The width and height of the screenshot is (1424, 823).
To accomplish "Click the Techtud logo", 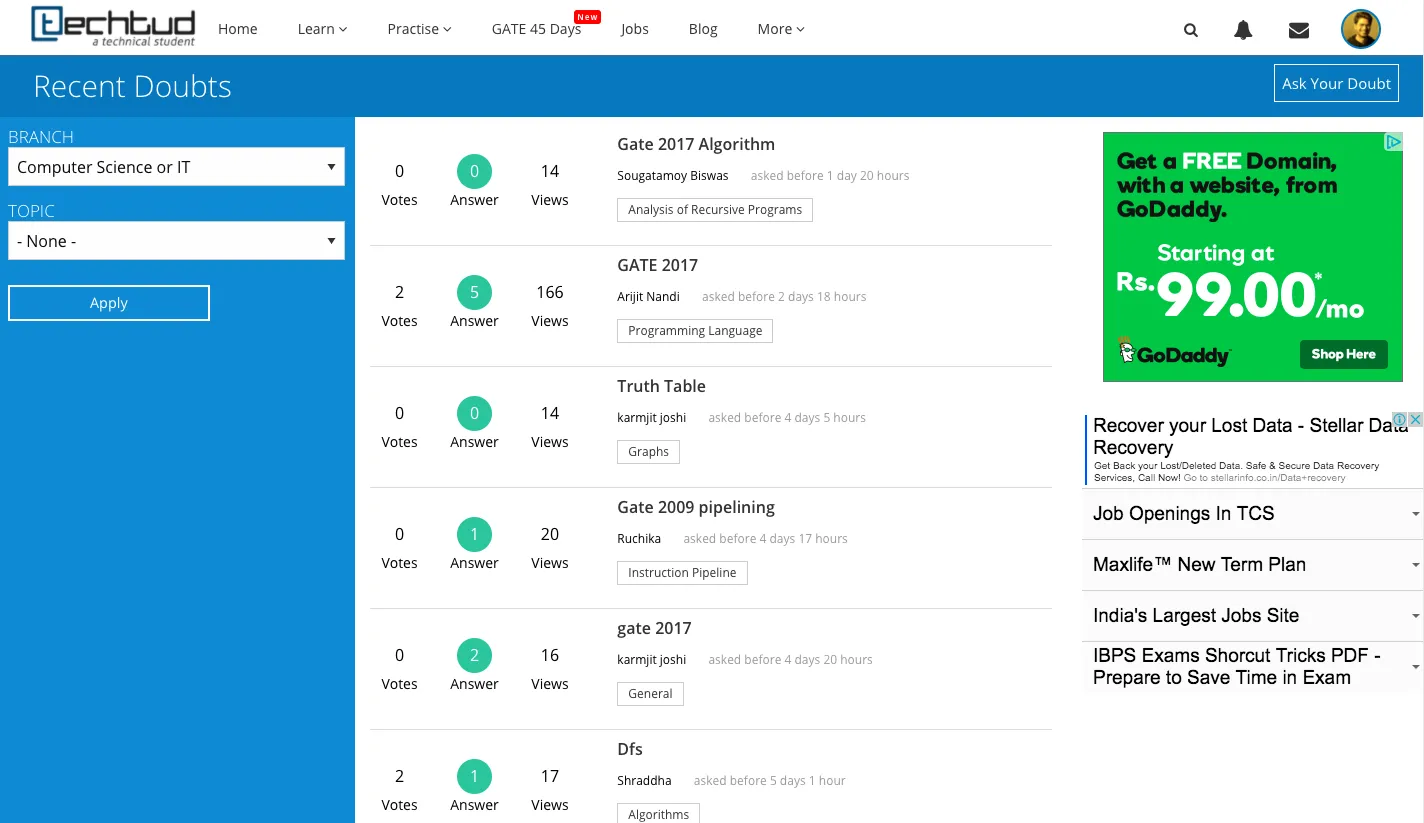I will 113,27.
